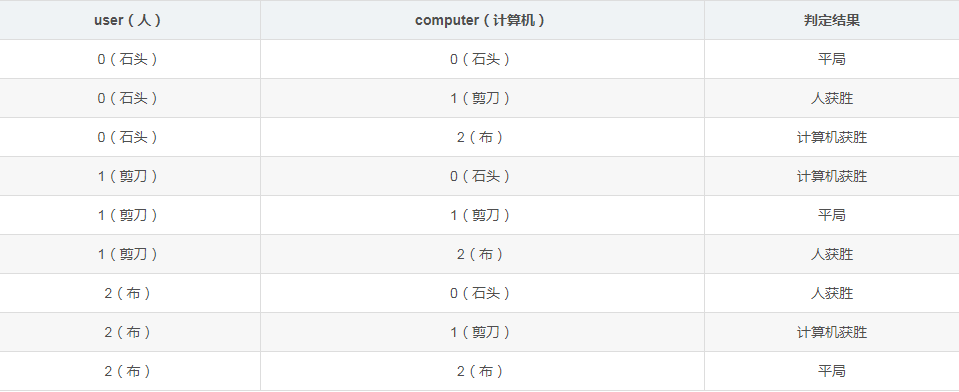Select '计算机获胜' in the 剪刀 versus 石头 row
959x392 pixels.
[832, 177]
